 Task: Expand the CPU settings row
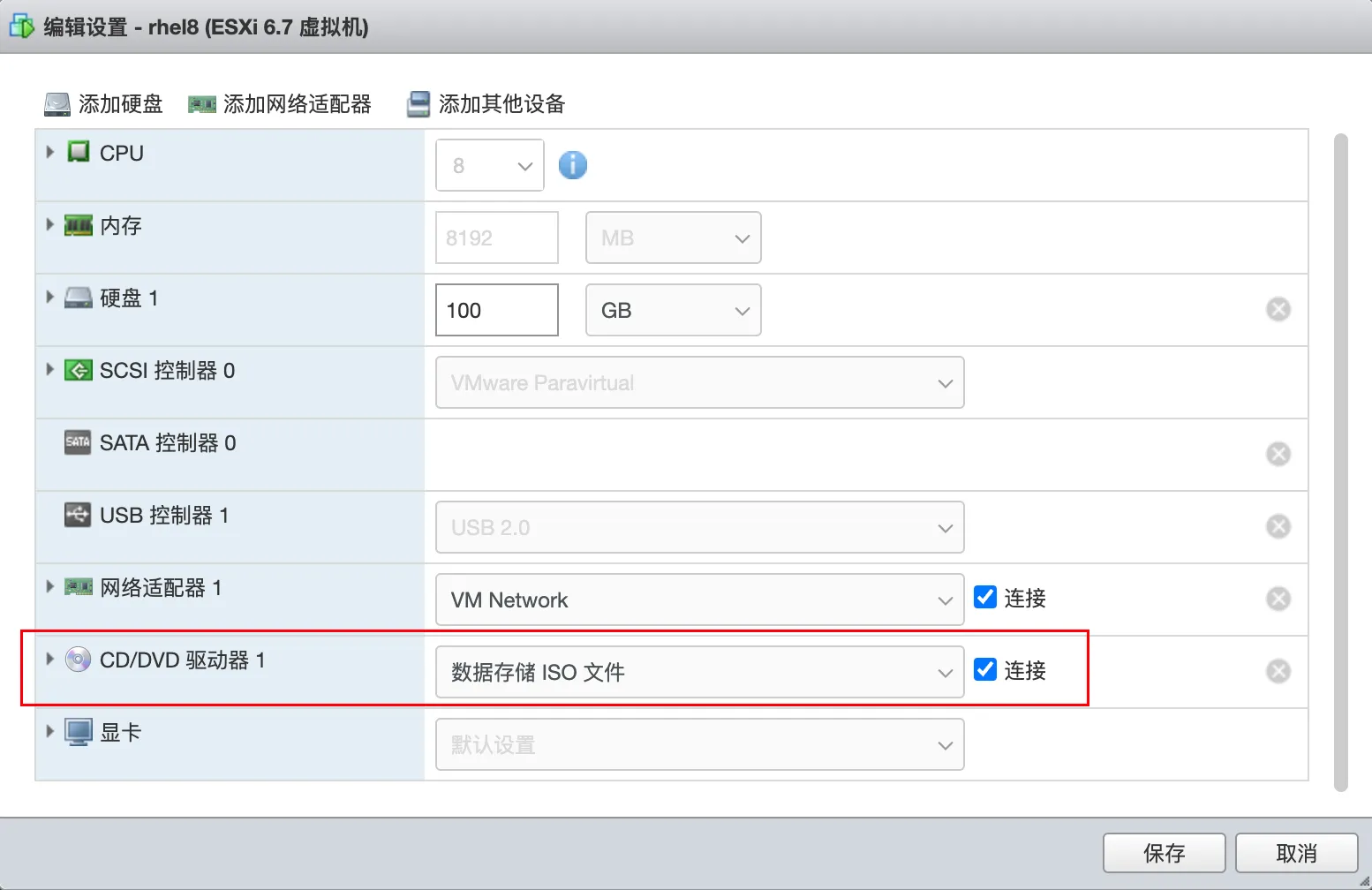pyautogui.click(x=49, y=152)
